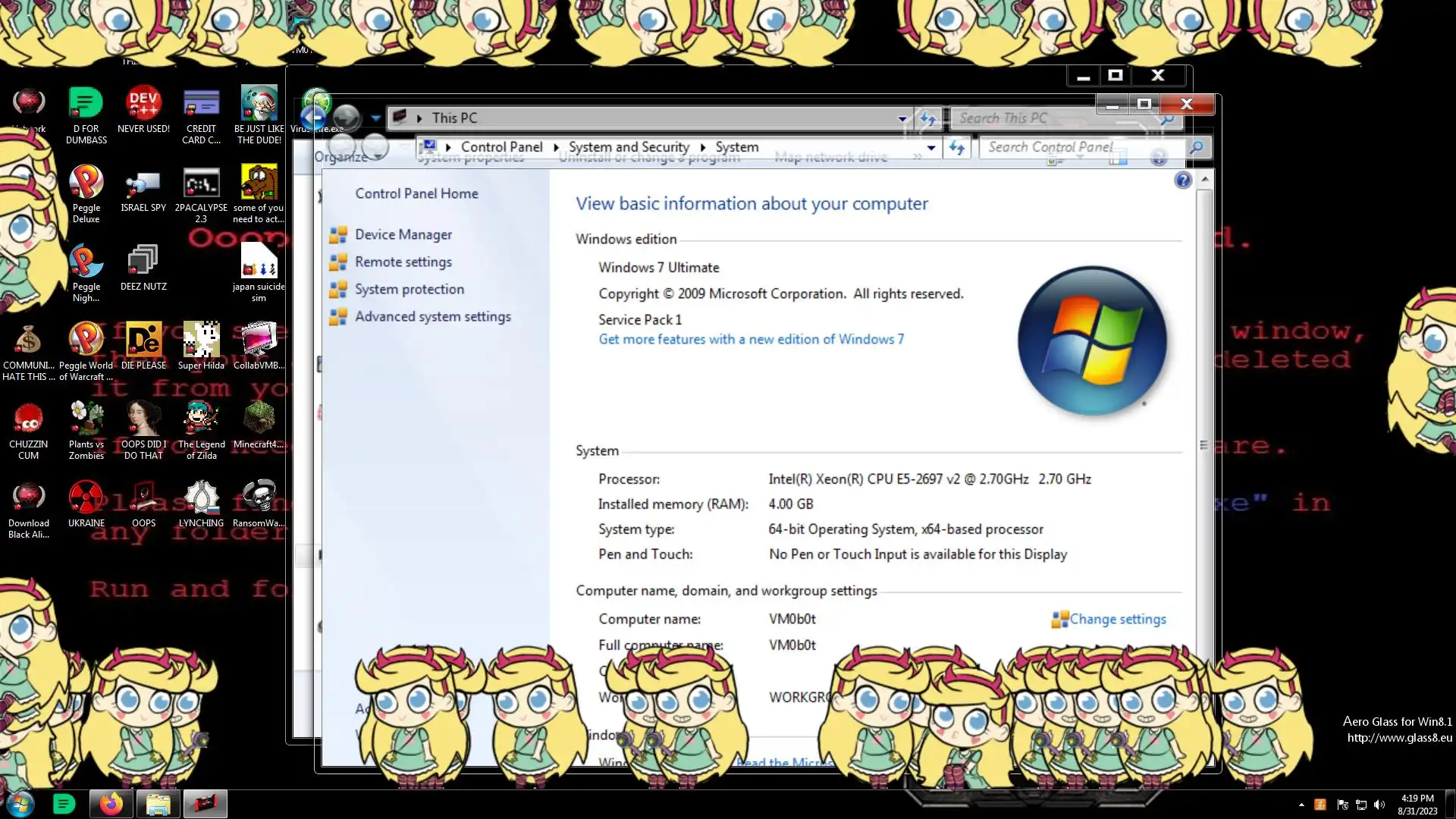Click the refresh button beside System address bar
The width and height of the screenshot is (1456, 819).
(x=957, y=148)
